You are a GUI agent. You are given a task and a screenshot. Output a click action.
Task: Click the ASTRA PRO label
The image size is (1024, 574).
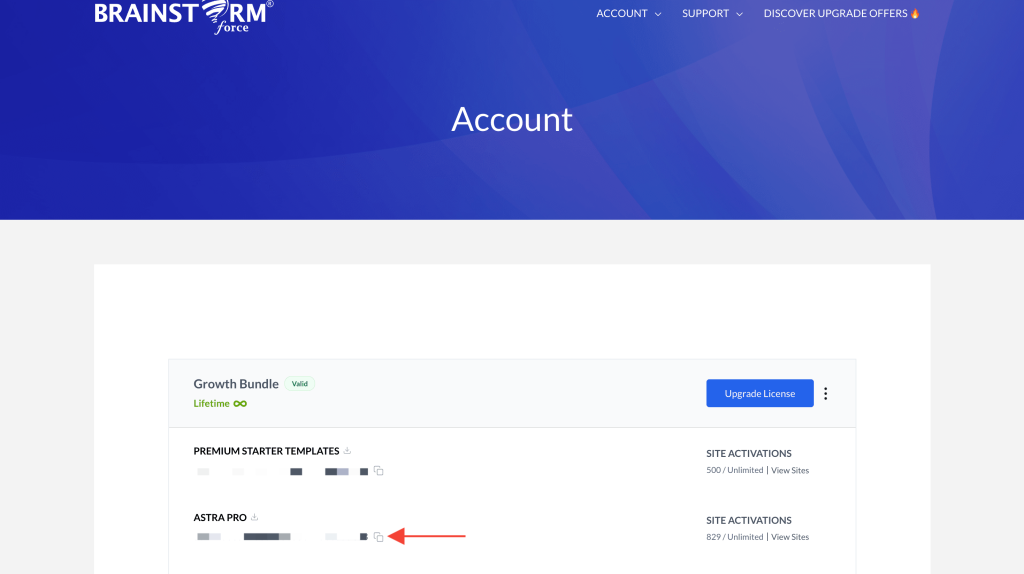click(x=220, y=518)
